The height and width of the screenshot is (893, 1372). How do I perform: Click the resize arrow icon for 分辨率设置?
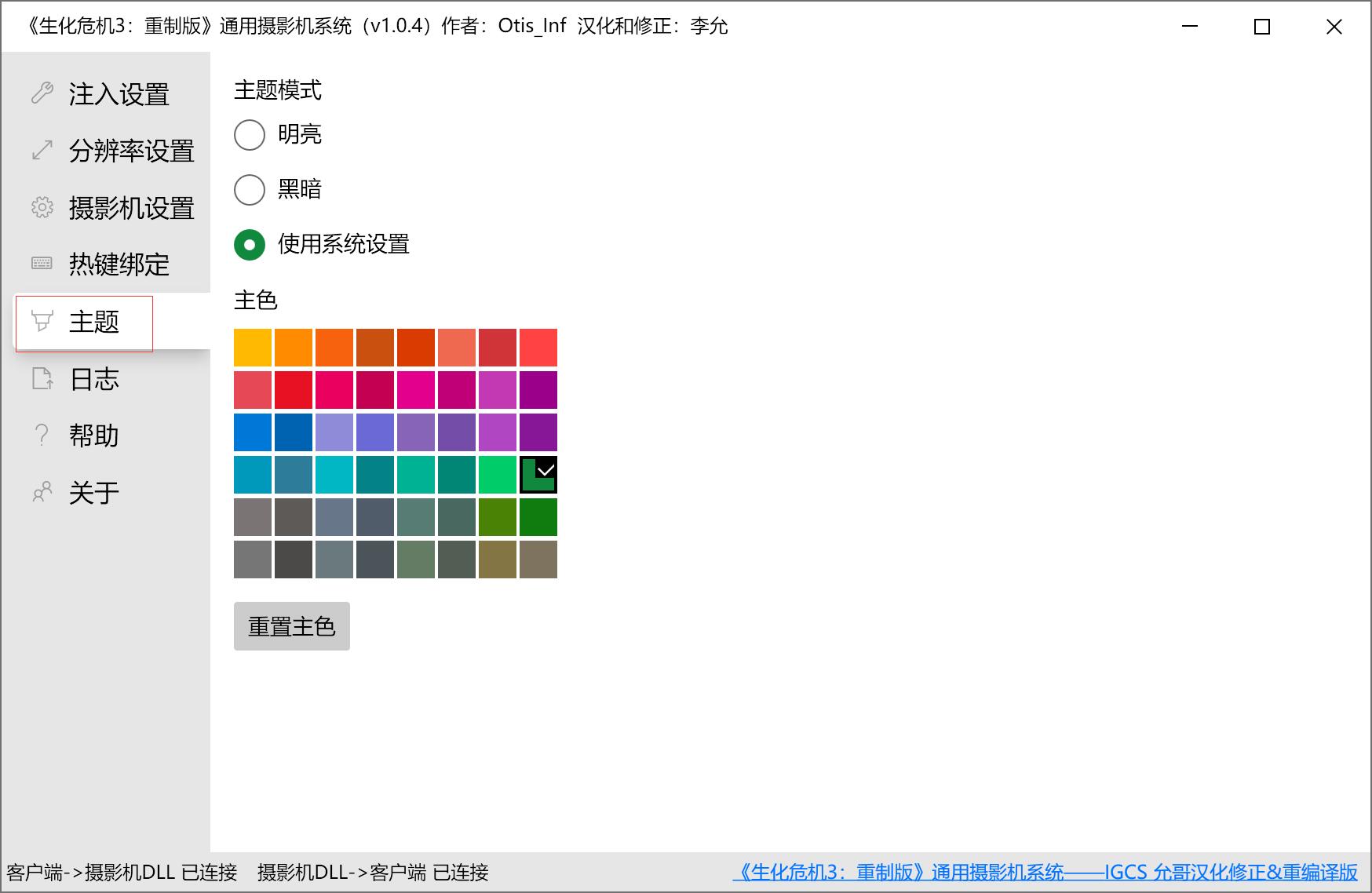coord(42,151)
